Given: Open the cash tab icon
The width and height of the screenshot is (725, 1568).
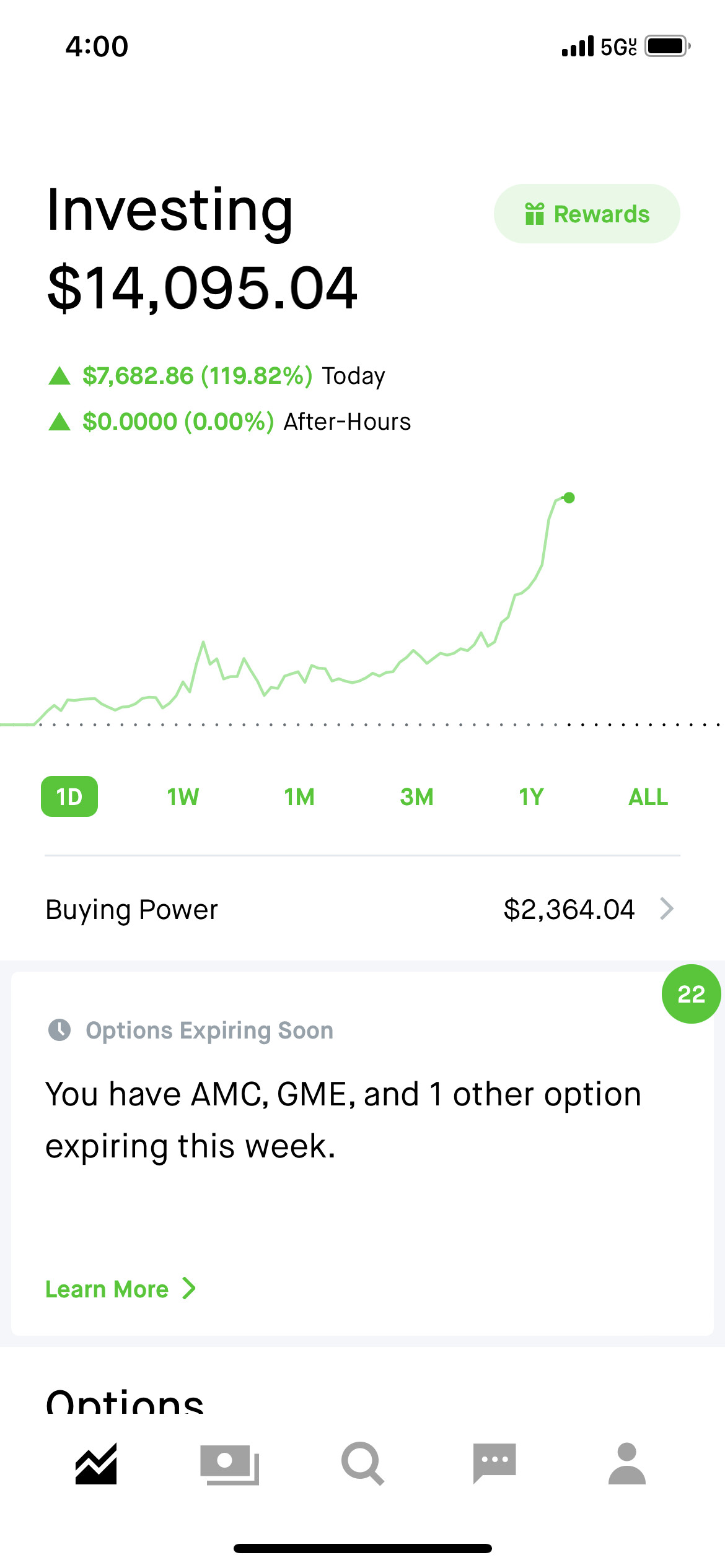Looking at the screenshot, I should point(229,1465).
